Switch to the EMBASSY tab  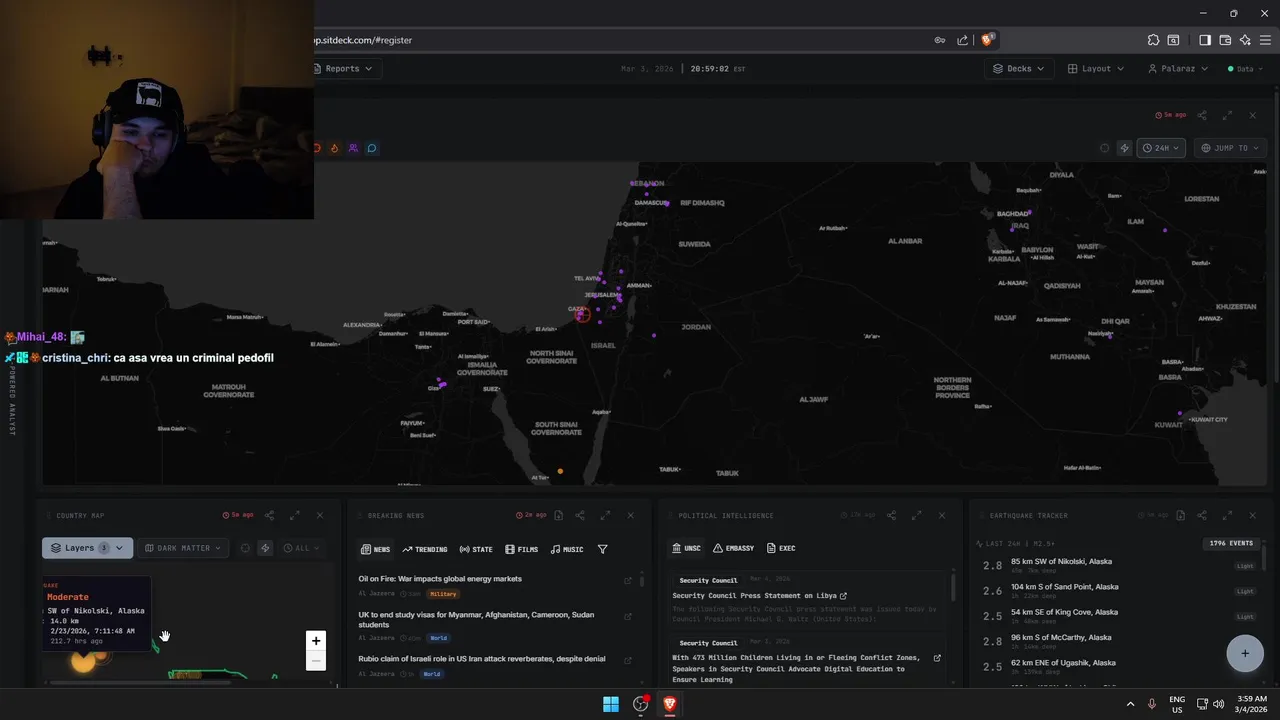733,548
